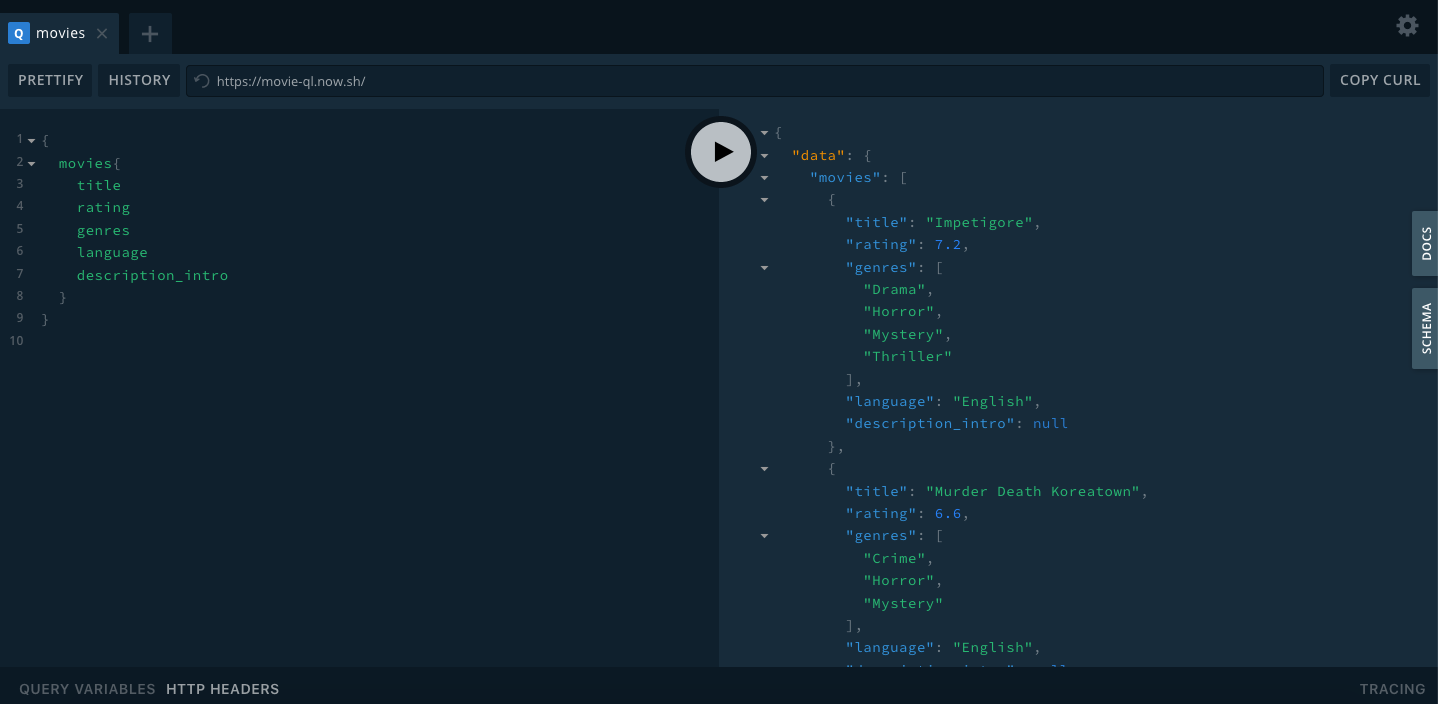
Task: Click the "data" key in results
Action: tap(819, 155)
